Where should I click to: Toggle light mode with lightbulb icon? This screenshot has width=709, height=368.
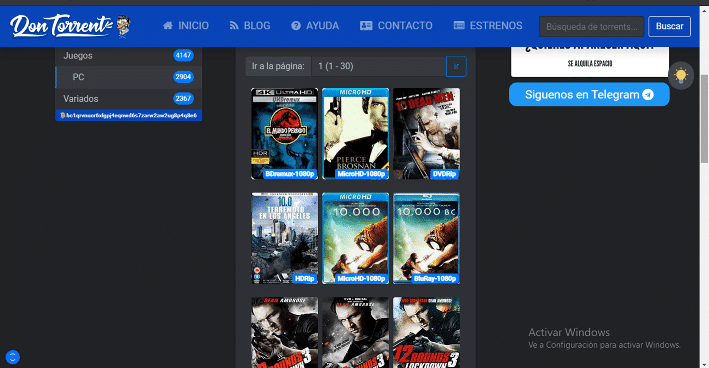click(681, 75)
